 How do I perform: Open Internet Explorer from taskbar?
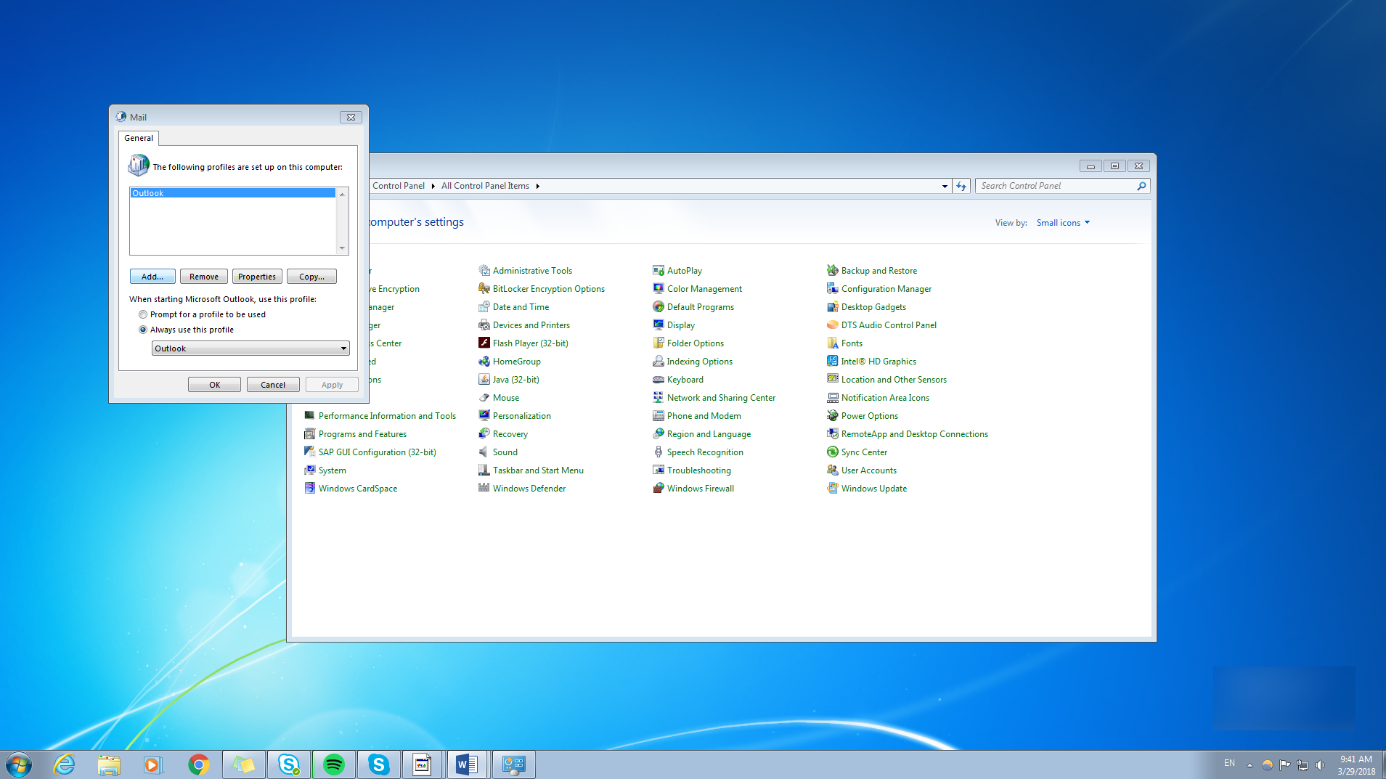(x=65, y=765)
